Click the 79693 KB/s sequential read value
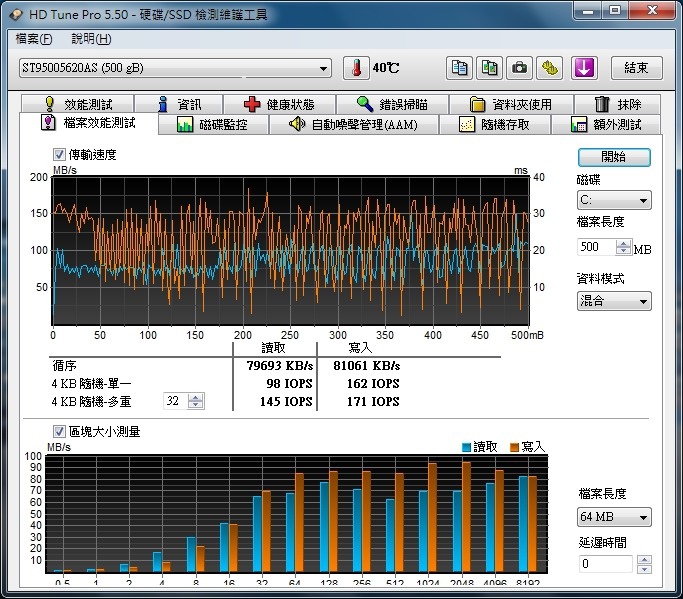Viewport: 683px width, 599px height. coord(280,365)
